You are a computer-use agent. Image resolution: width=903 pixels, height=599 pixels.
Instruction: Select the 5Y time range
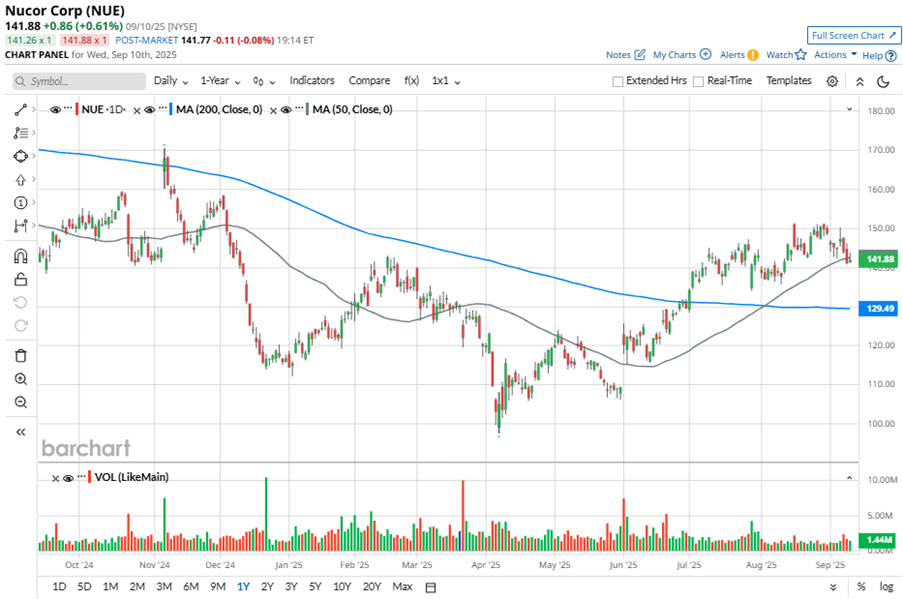coord(315,586)
